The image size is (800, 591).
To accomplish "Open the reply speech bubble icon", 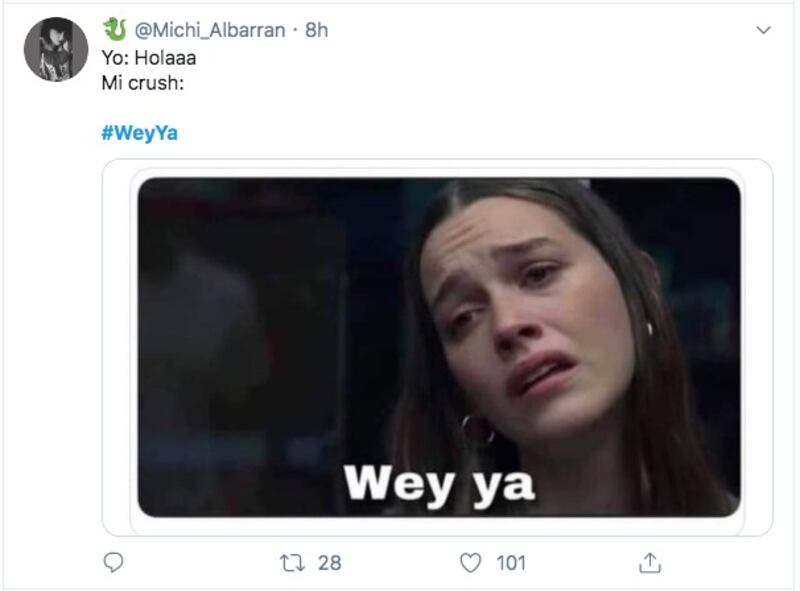I will [x=113, y=562].
